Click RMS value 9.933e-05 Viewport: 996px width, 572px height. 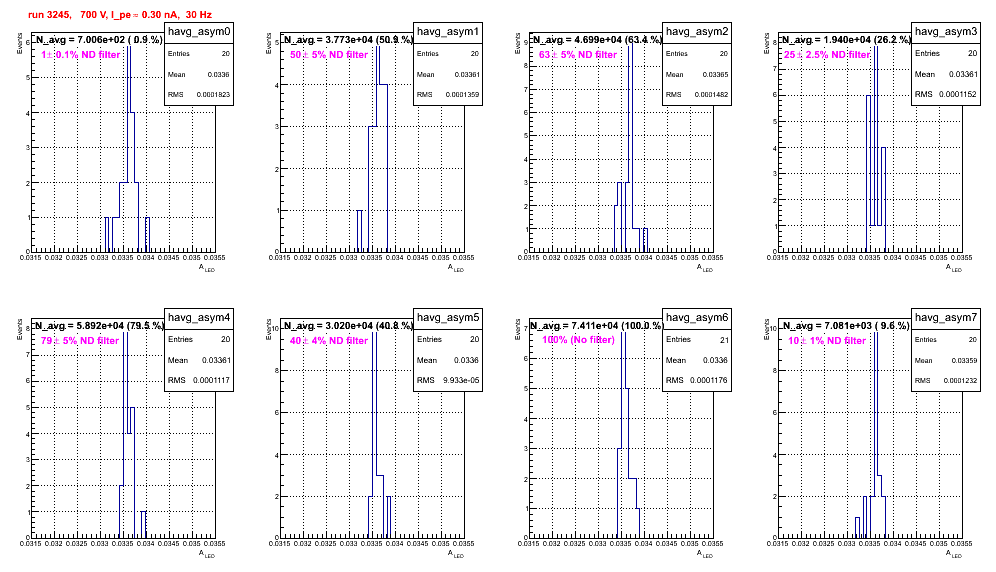461,380
